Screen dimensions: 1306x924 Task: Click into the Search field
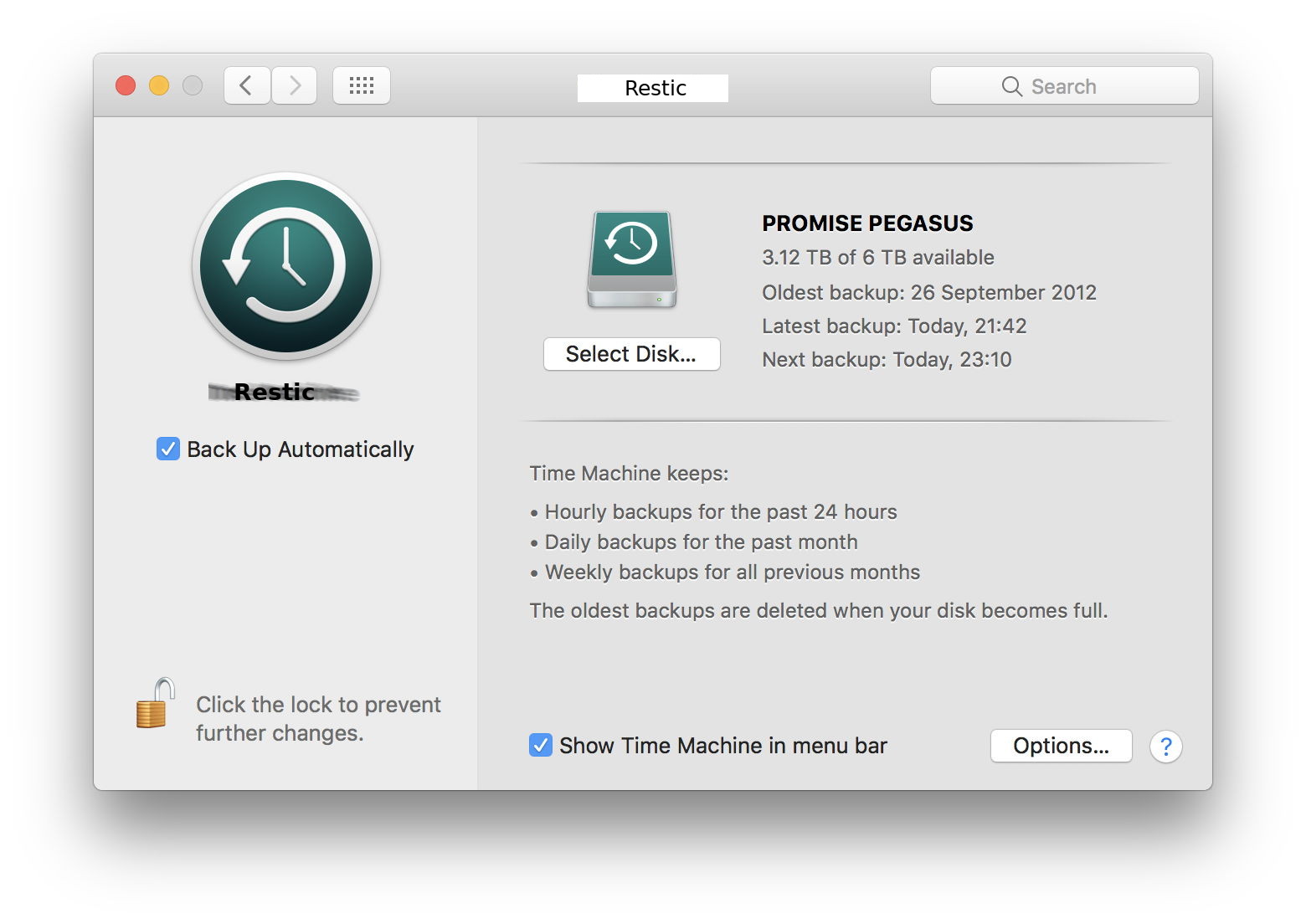pyautogui.click(x=1065, y=85)
